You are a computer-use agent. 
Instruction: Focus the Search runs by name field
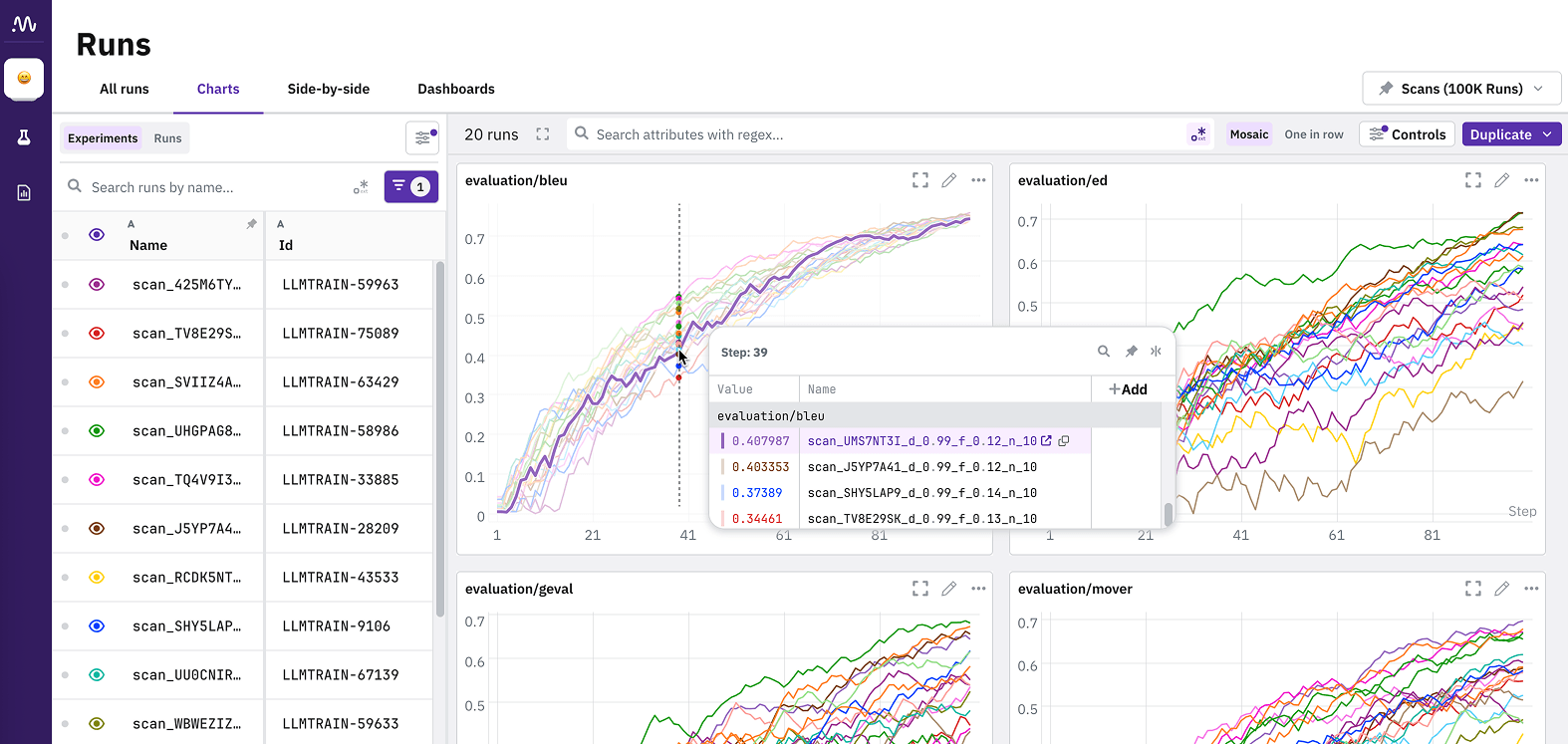click(214, 187)
